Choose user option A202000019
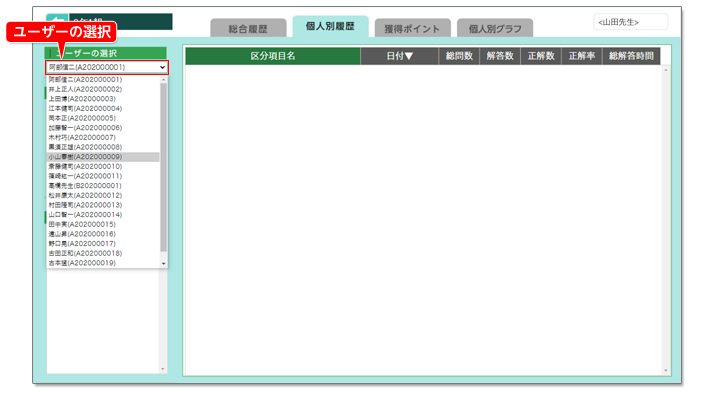Screen dimensions: 715x394 [x=103, y=263]
